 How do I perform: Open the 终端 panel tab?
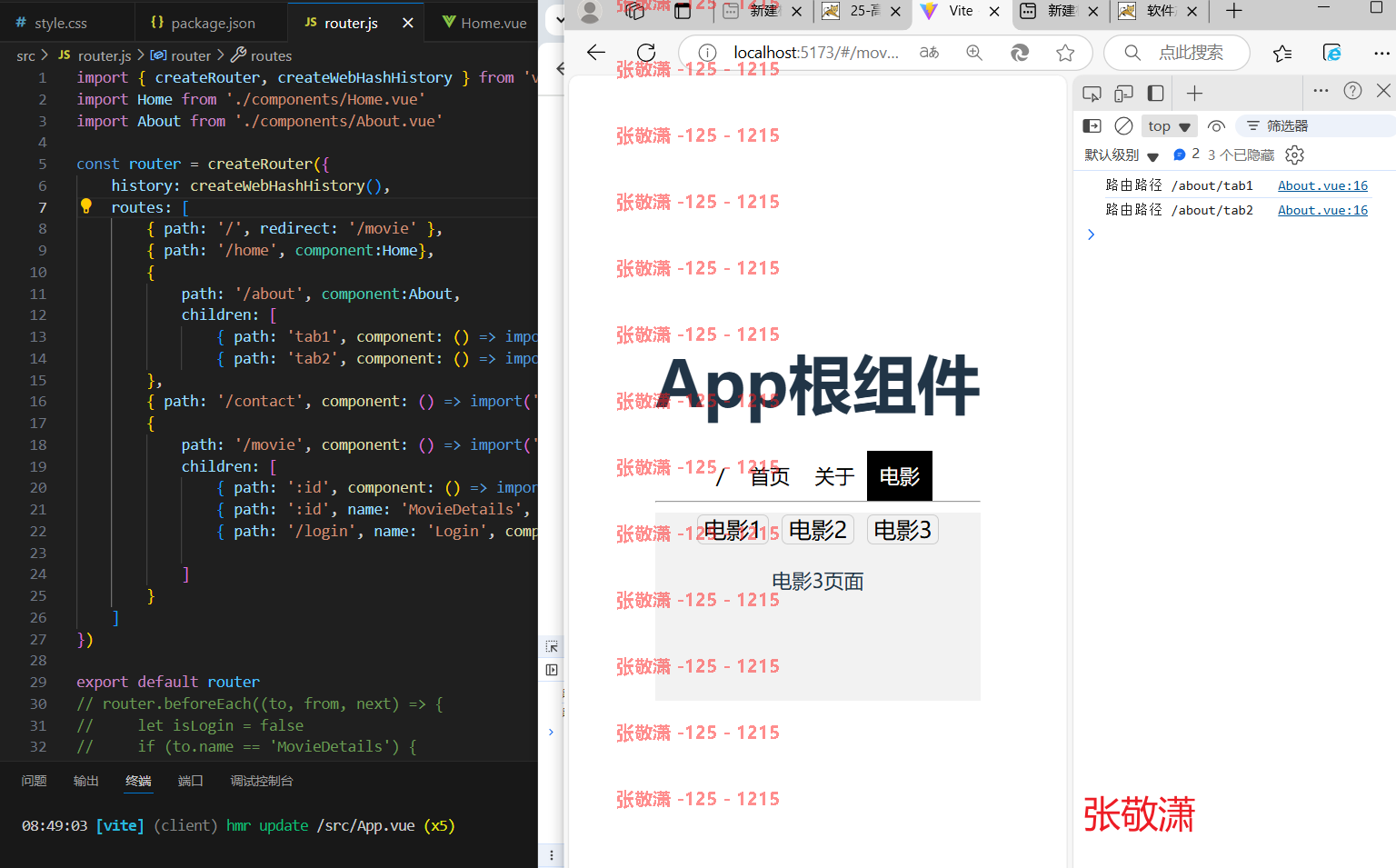138,781
